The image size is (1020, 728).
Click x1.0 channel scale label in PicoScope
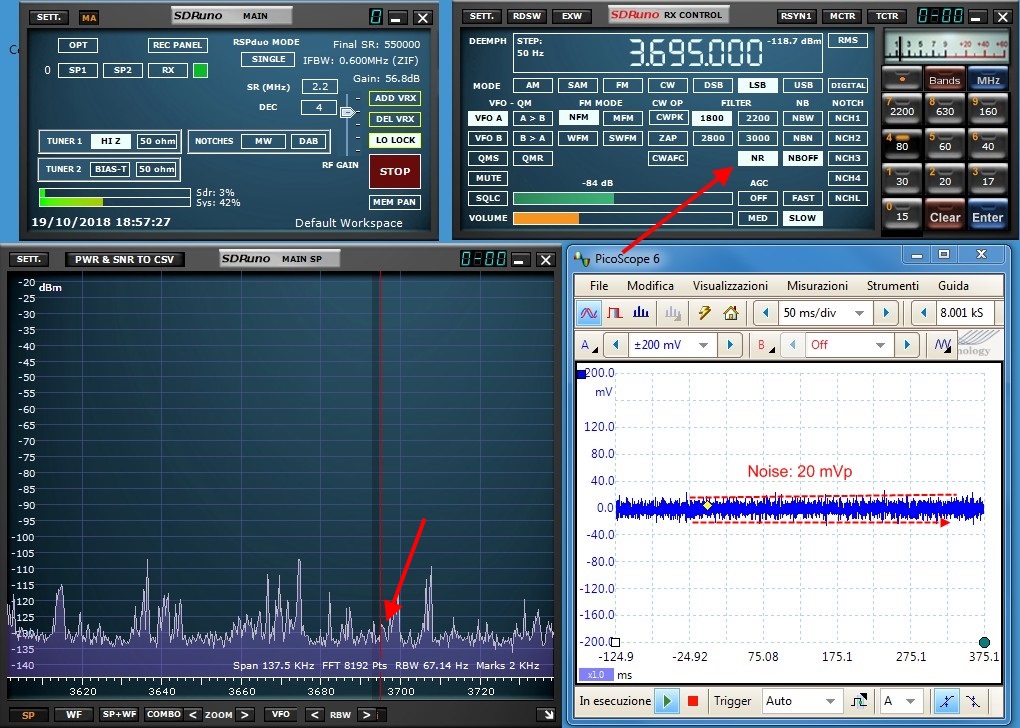[x=596, y=675]
